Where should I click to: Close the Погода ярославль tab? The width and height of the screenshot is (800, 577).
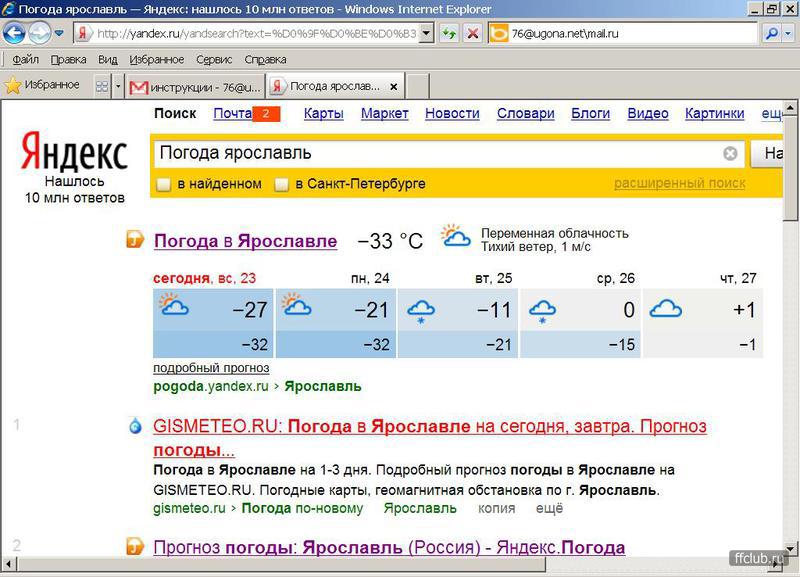tap(393, 87)
